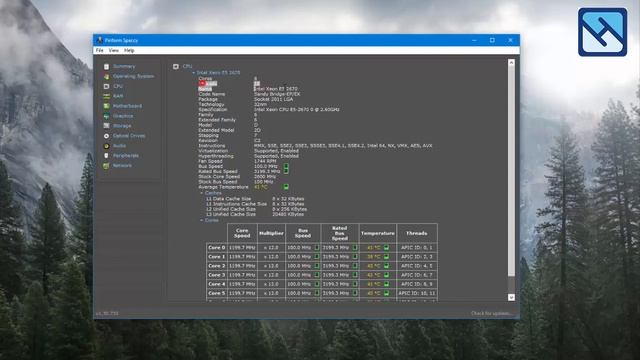Click the Multiplier column header
The height and width of the screenshot is (360, 640).
coord(271,233)
